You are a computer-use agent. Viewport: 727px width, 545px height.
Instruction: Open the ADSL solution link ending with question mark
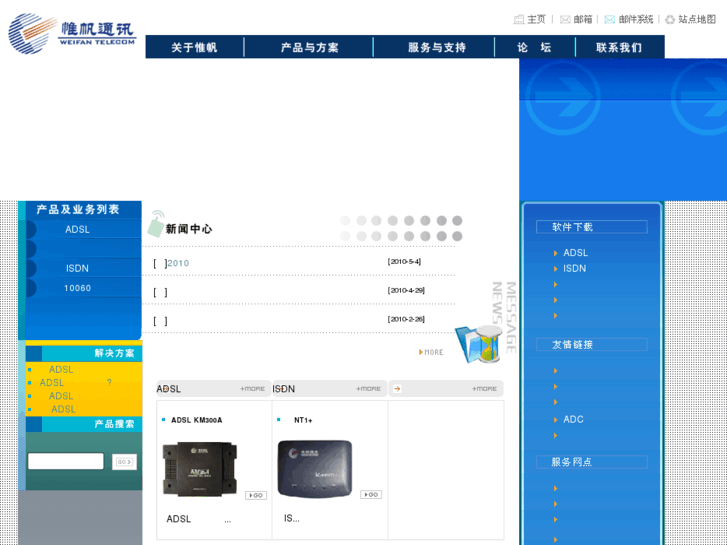click(76, 383)
